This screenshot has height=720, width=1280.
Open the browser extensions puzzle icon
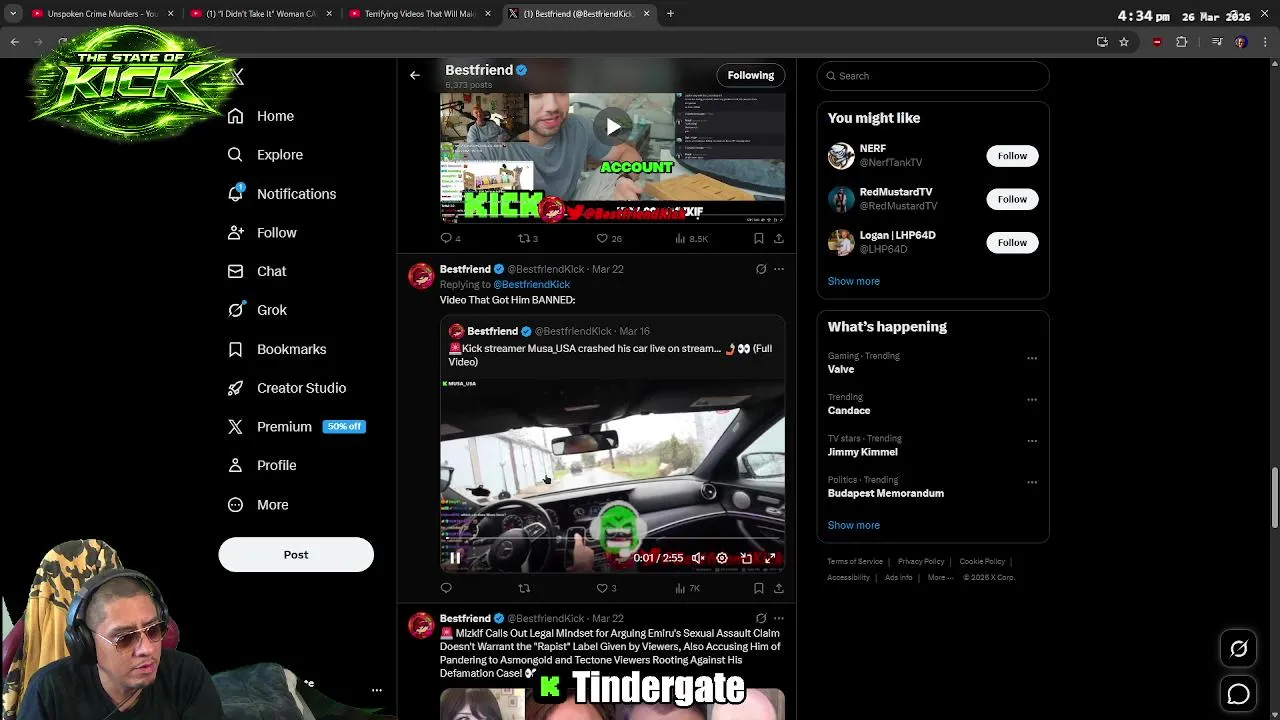point(1182,42)
